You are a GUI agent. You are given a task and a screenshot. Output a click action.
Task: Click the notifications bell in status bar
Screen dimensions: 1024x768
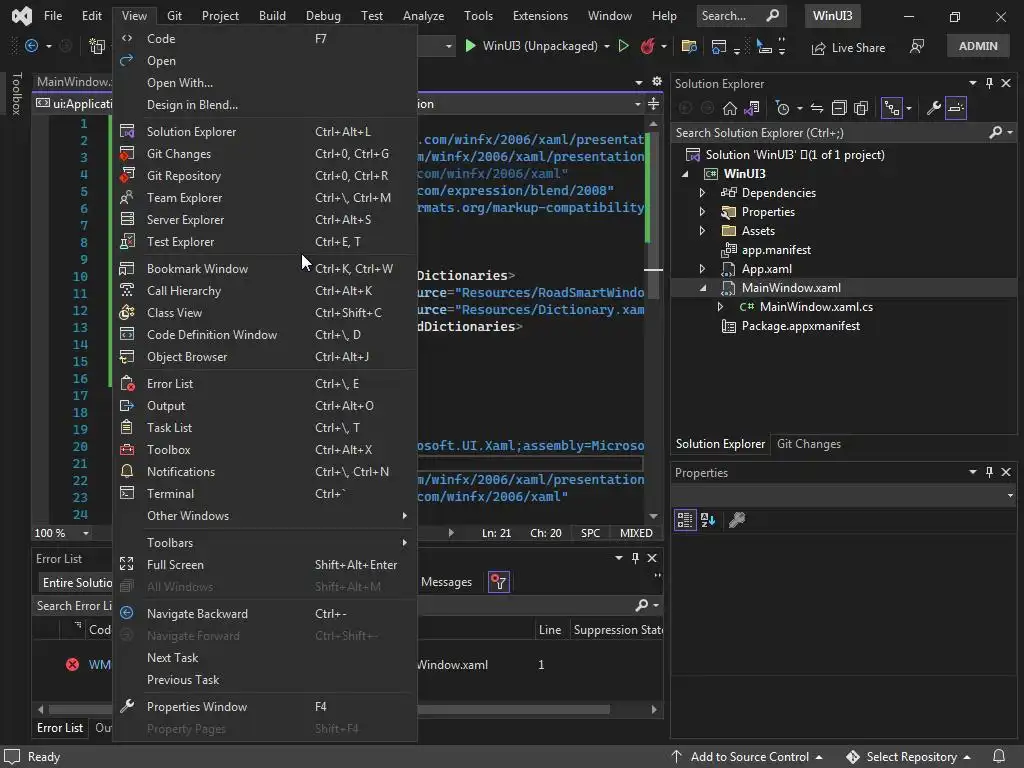[999, 756]
